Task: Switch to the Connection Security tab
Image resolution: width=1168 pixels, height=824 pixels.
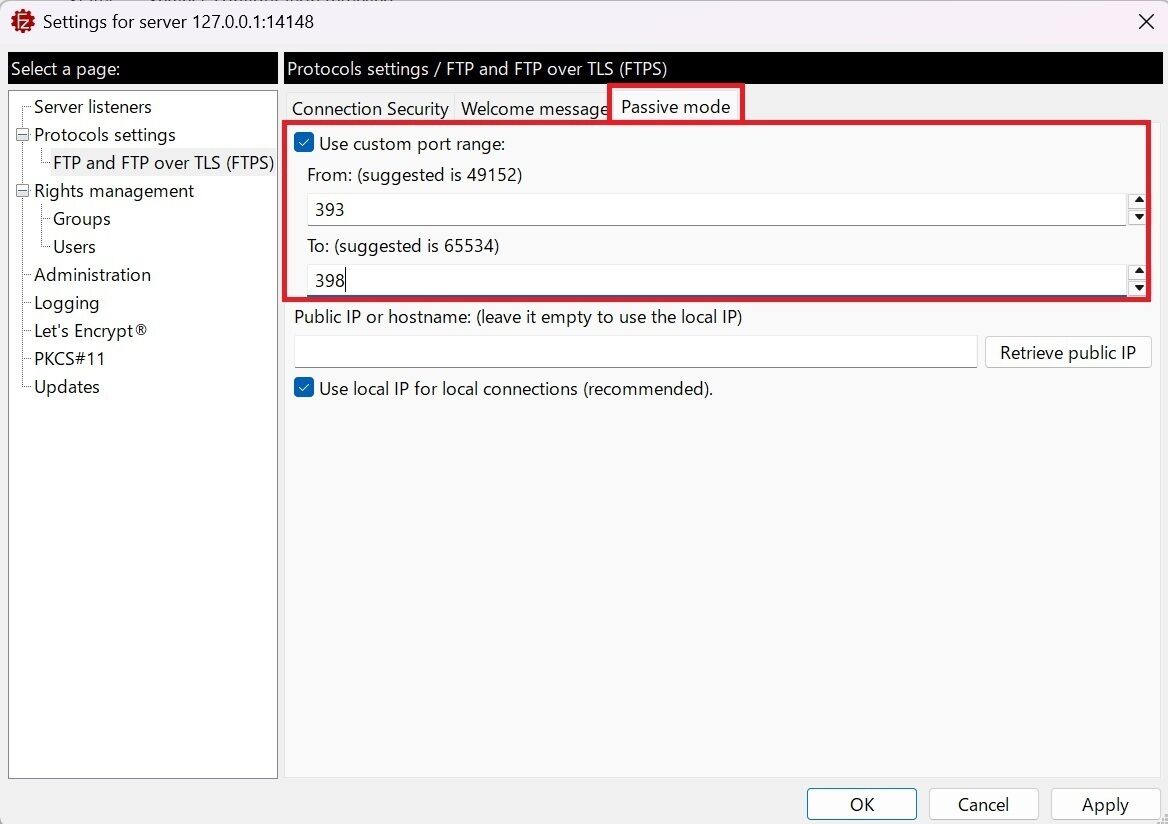Action: click(x=369, y=108)
